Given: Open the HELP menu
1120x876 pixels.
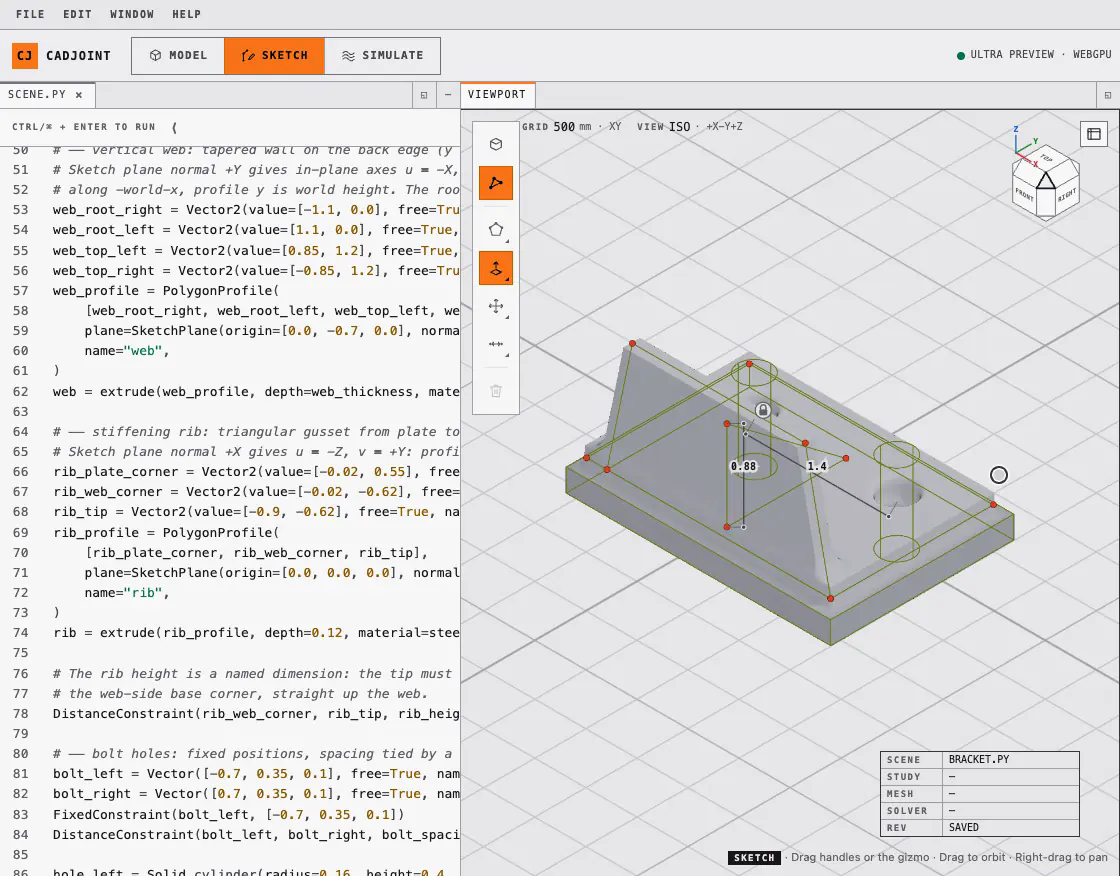Looking at the screenshot, I should [x=186, y=14].
